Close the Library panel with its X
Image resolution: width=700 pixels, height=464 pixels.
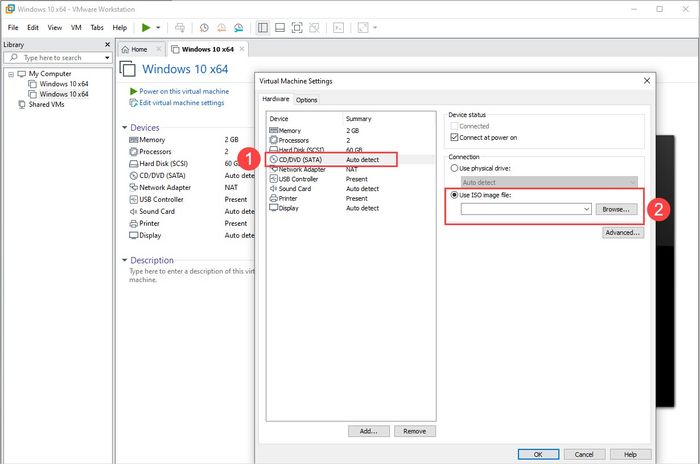click(x=107, y=45)
